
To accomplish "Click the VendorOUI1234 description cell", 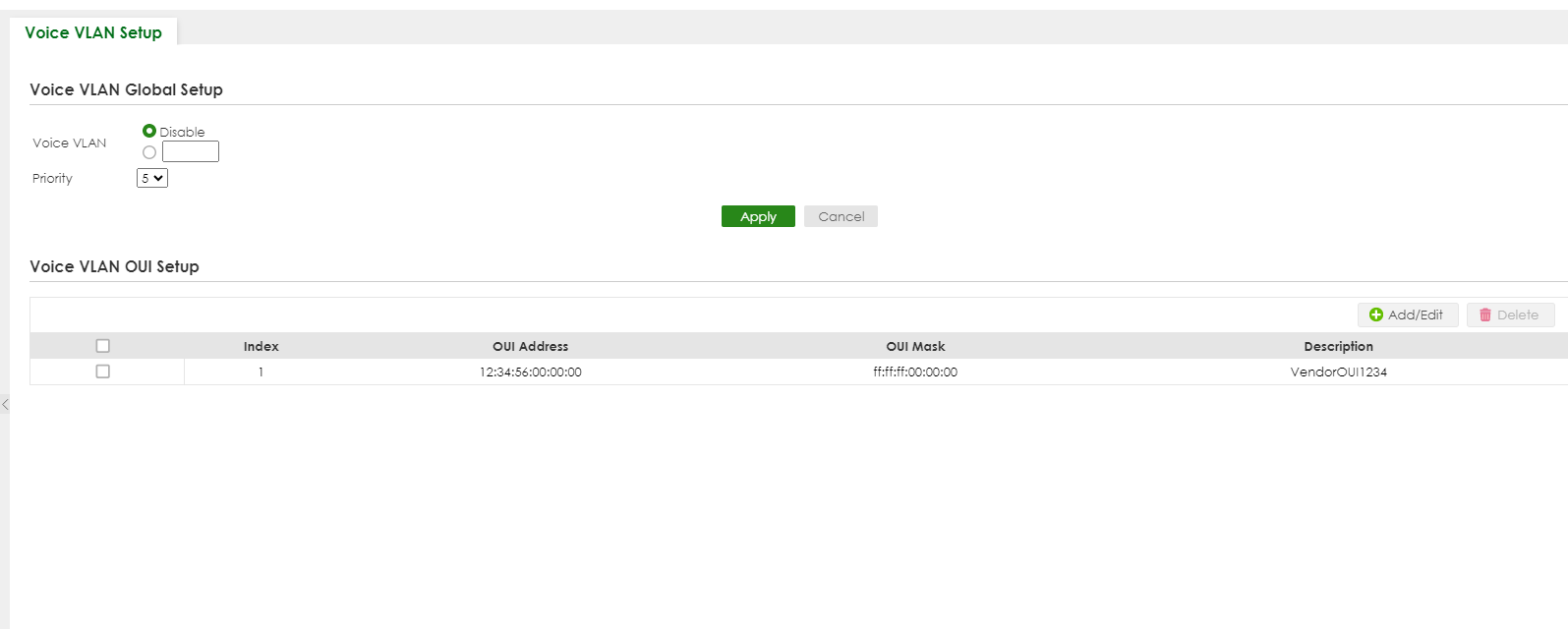I will coord(1338,372).
